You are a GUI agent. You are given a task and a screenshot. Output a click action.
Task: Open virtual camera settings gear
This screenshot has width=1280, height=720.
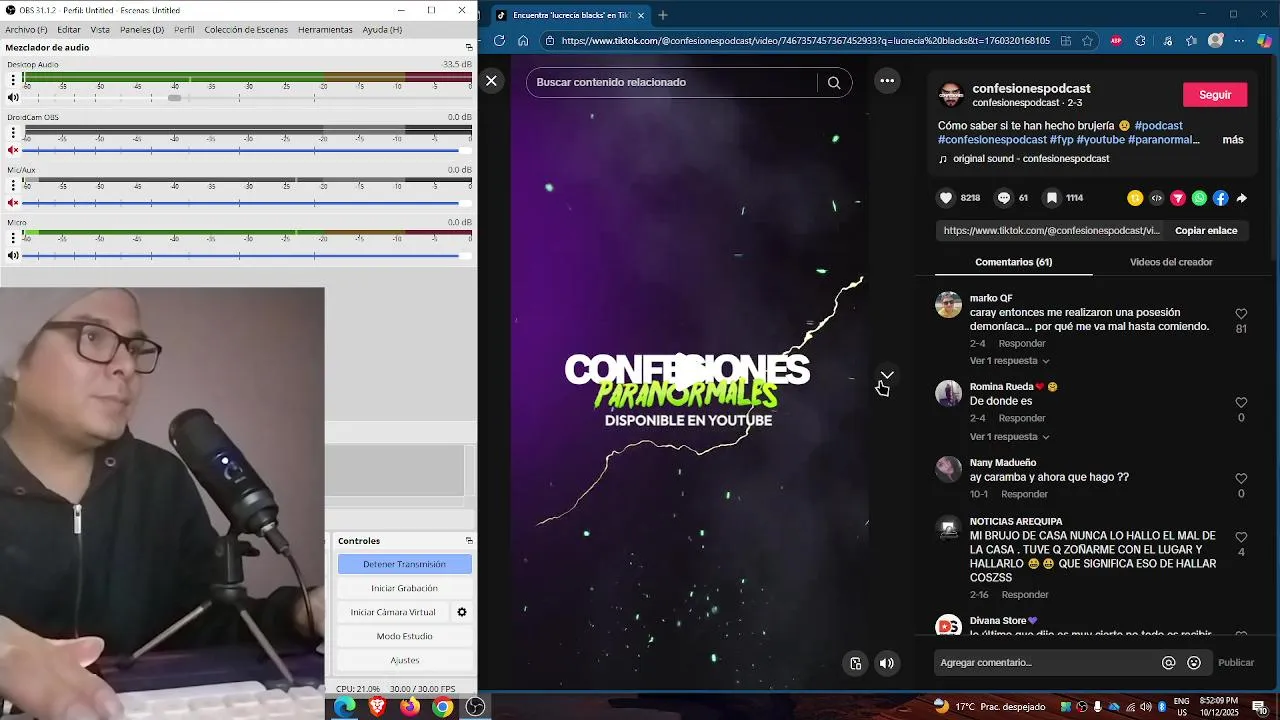pyautogui.click(x=462, y=612)
